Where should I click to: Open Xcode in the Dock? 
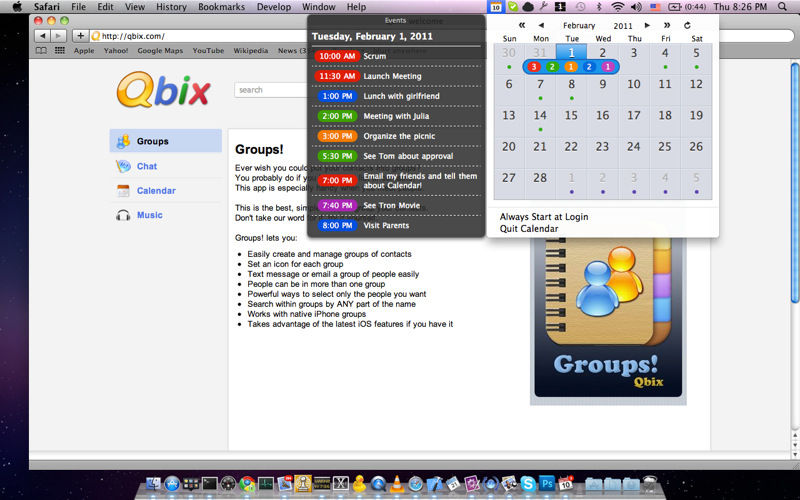click(434, 483)
